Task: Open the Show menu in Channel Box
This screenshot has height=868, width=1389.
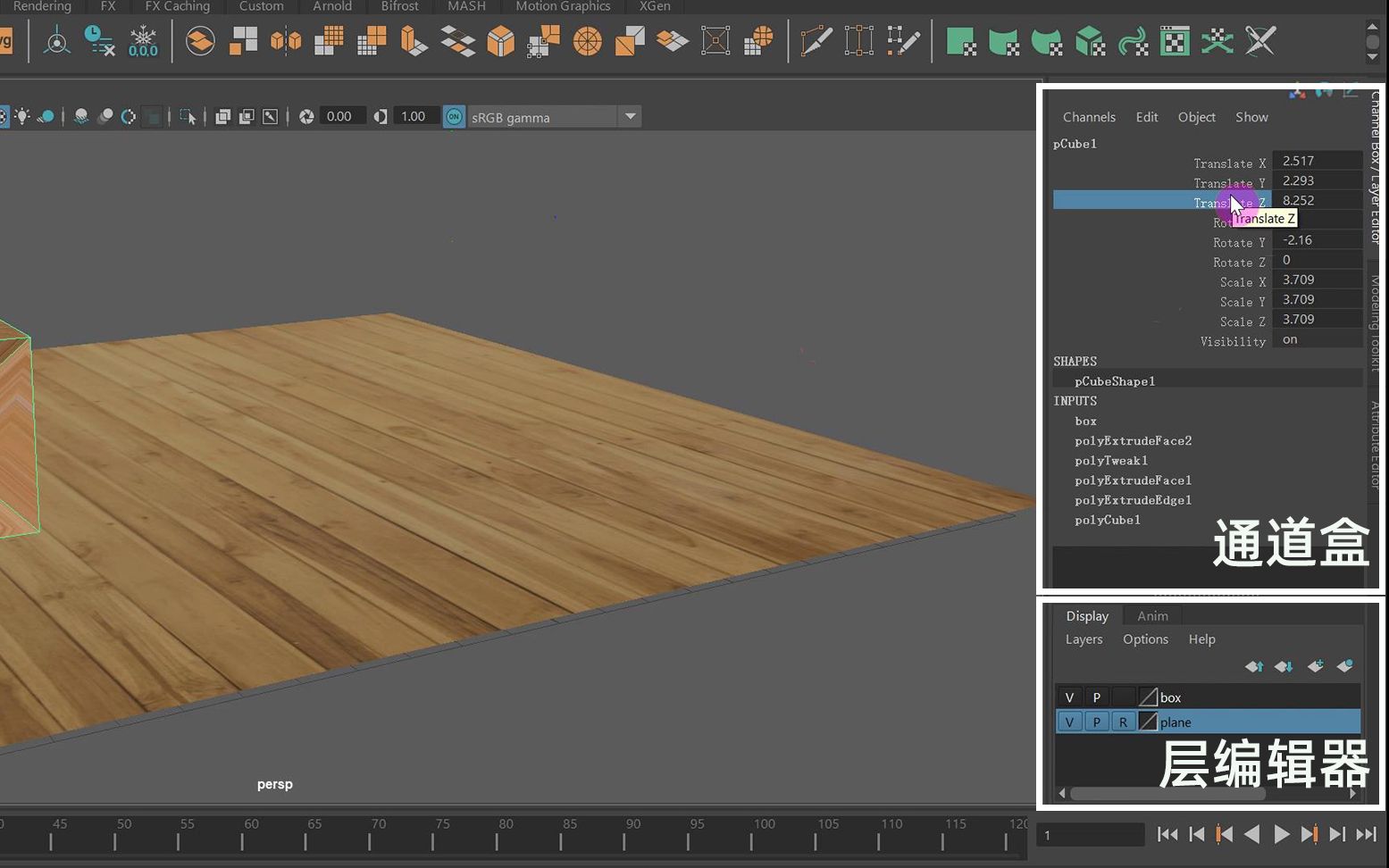Action: (x=1251, y=117)
